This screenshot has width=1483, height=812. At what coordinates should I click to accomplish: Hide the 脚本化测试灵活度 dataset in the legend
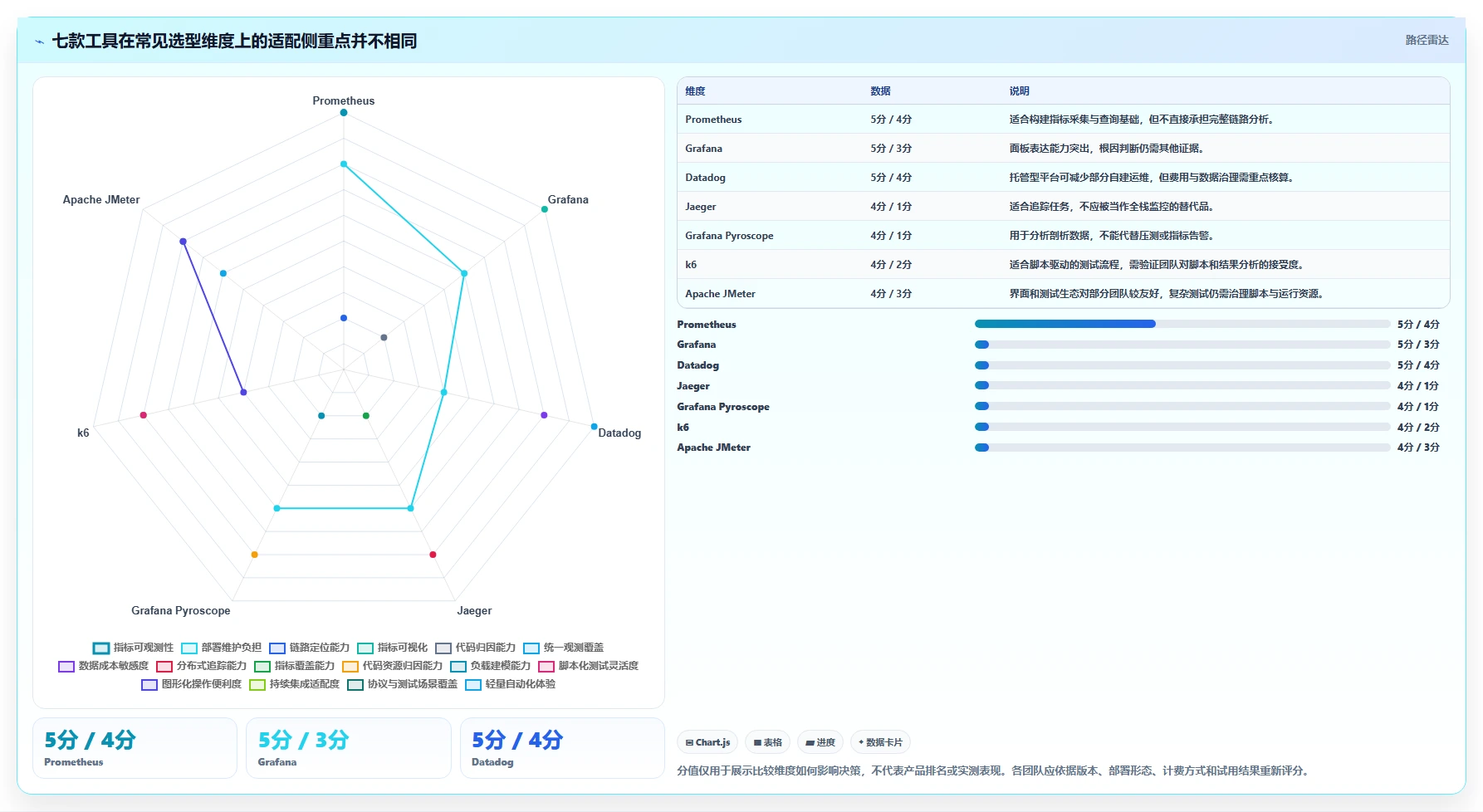pyautogui.click(x=588, y=666)
